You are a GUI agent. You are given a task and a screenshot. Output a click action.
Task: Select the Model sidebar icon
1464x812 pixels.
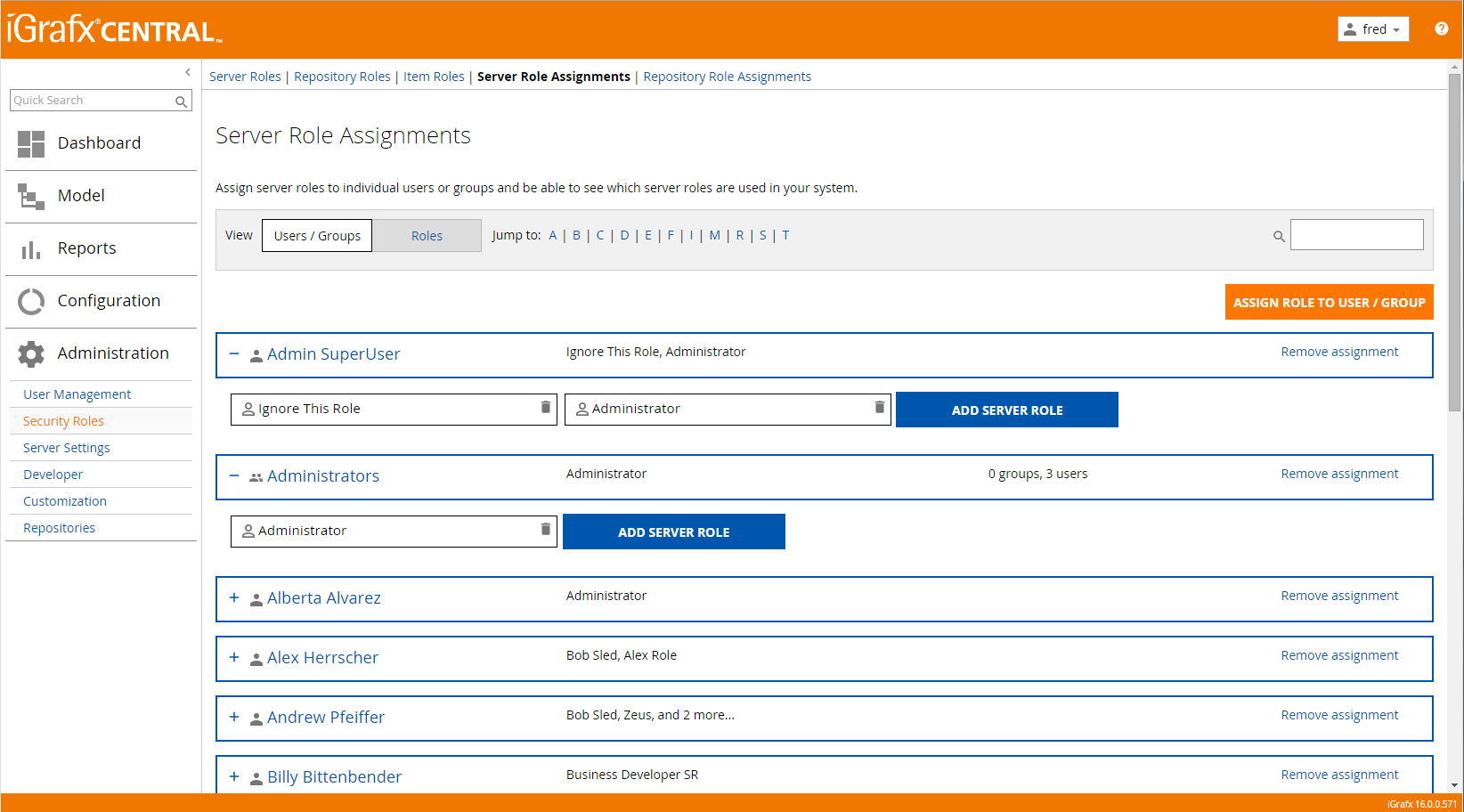pos(31,195)
